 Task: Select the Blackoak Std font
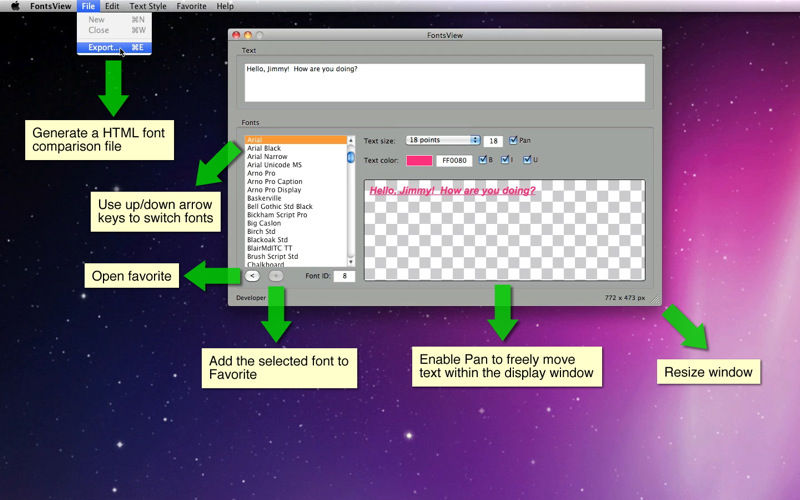(295, 240)
